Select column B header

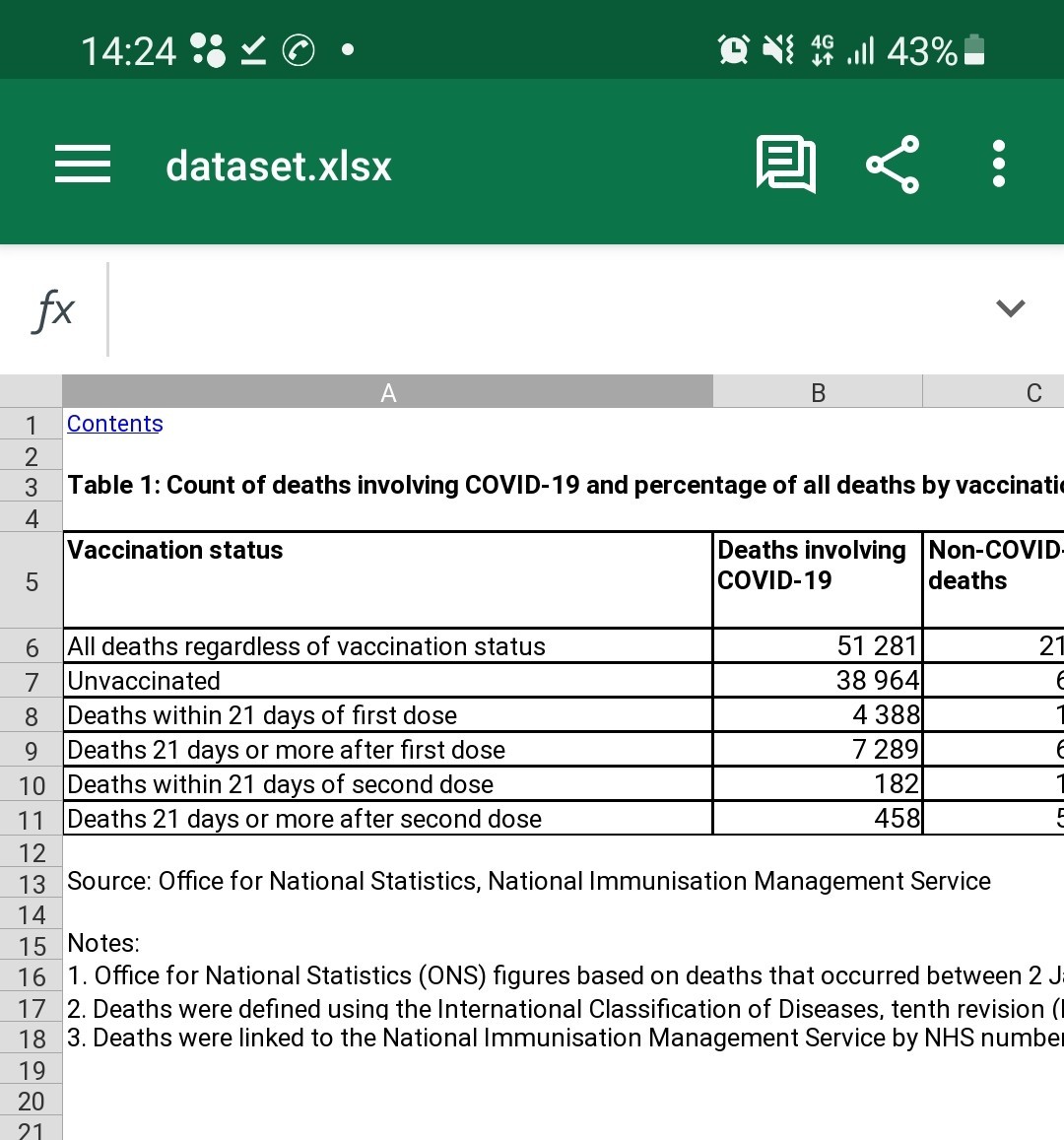pos(818,392)
